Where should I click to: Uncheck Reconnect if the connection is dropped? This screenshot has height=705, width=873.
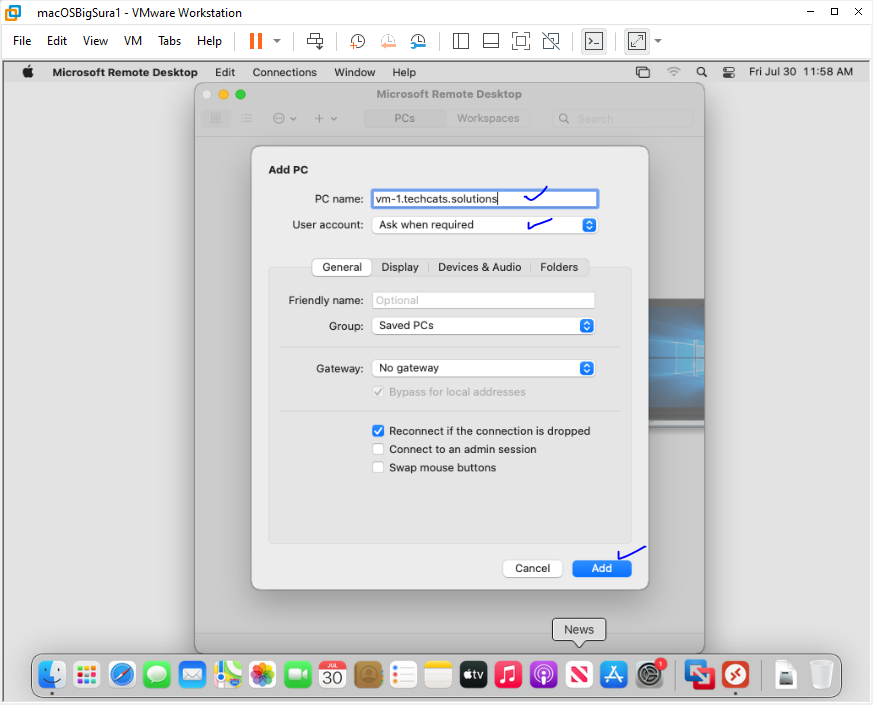pyautogui.click(x=378, y=431)
